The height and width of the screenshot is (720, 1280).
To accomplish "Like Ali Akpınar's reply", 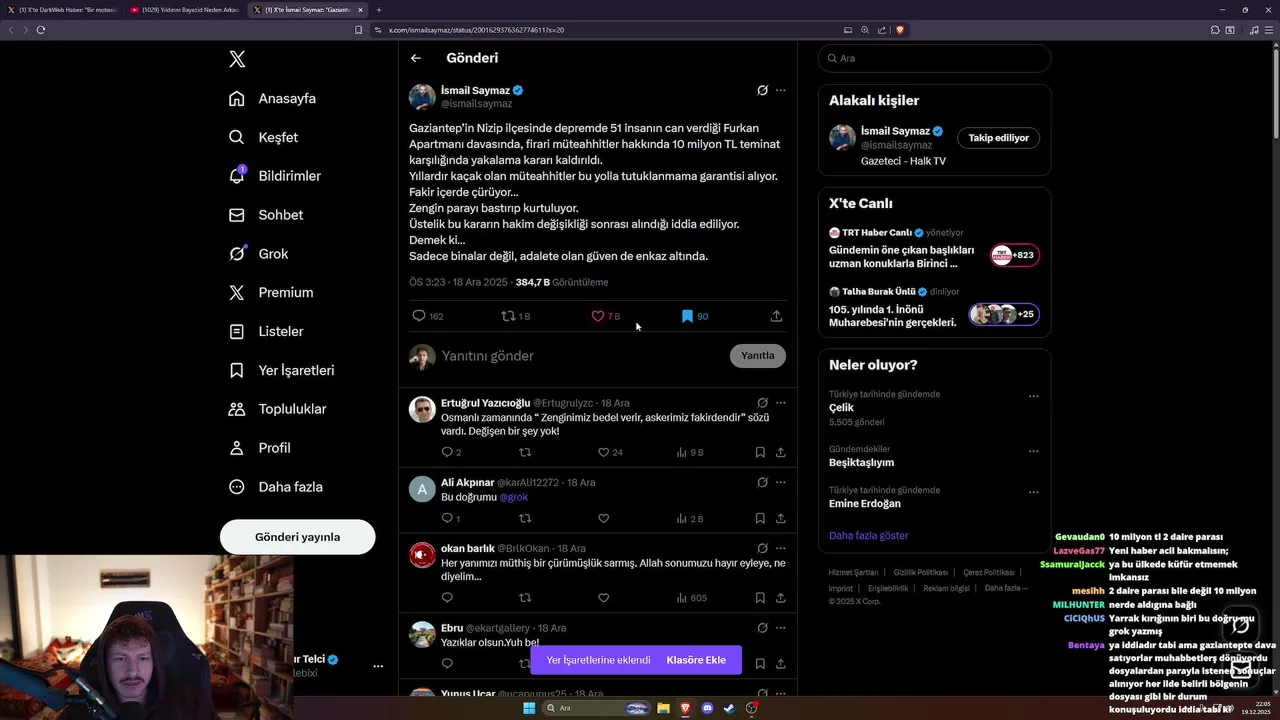I will click(603, 519).
